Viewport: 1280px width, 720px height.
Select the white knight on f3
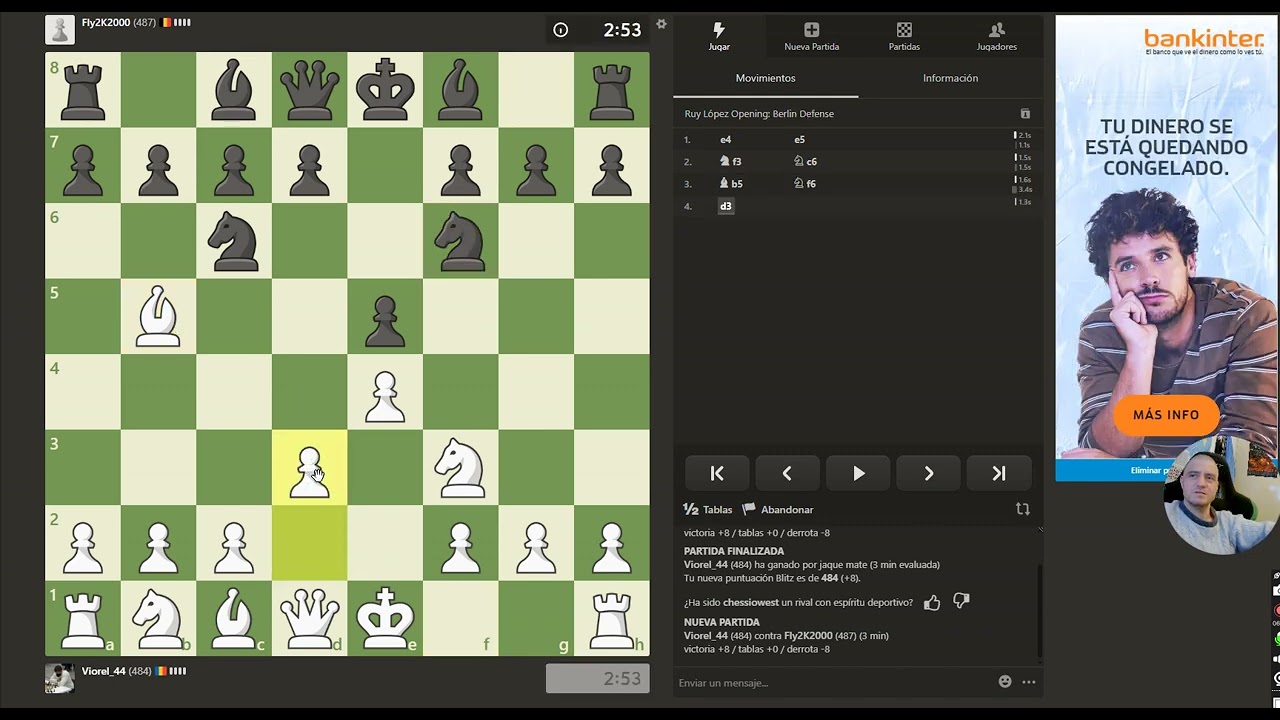[x=460, y=467]
